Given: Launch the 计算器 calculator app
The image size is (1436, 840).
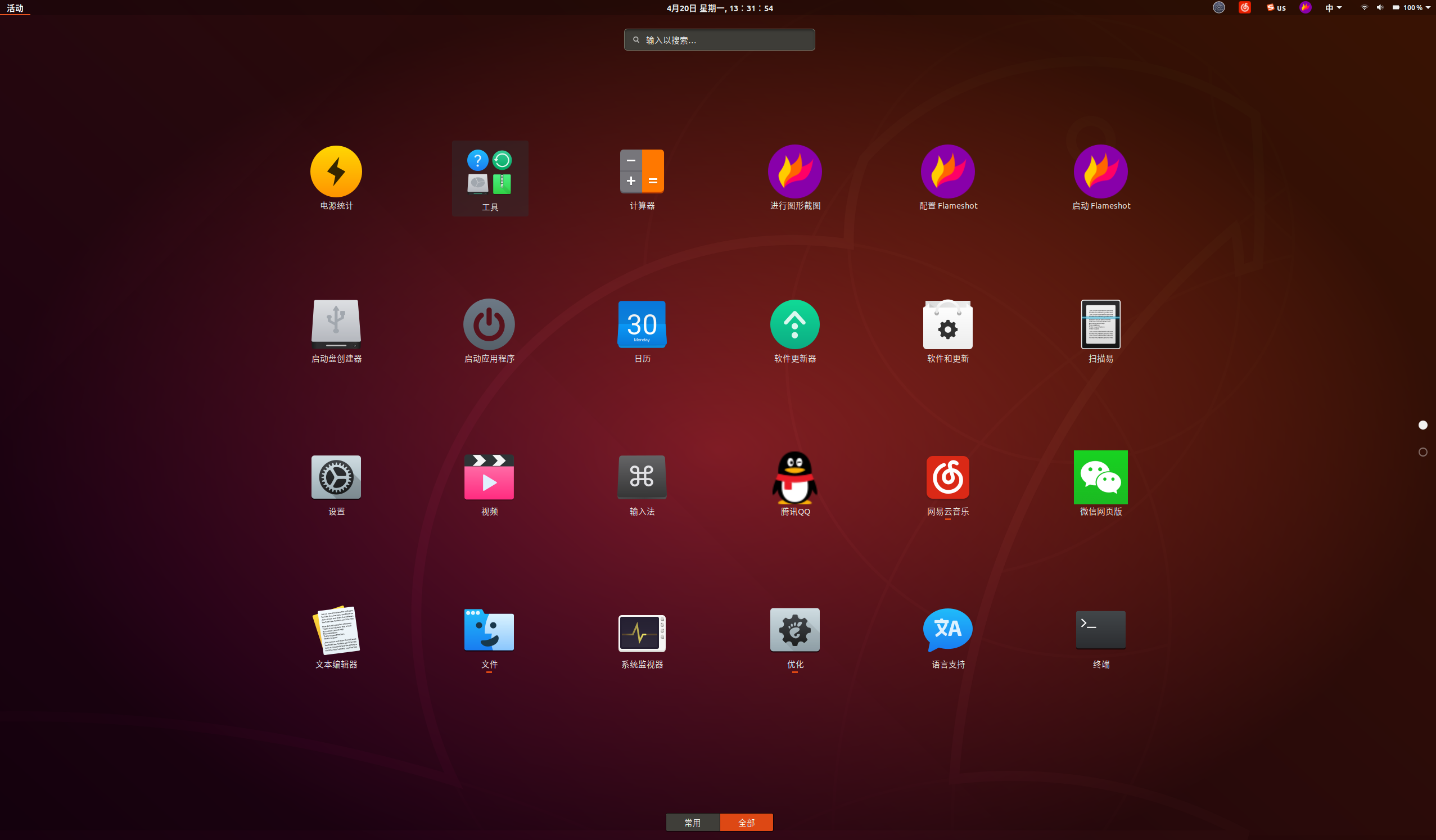Looking at the screenshot, I should click(642, 171).
